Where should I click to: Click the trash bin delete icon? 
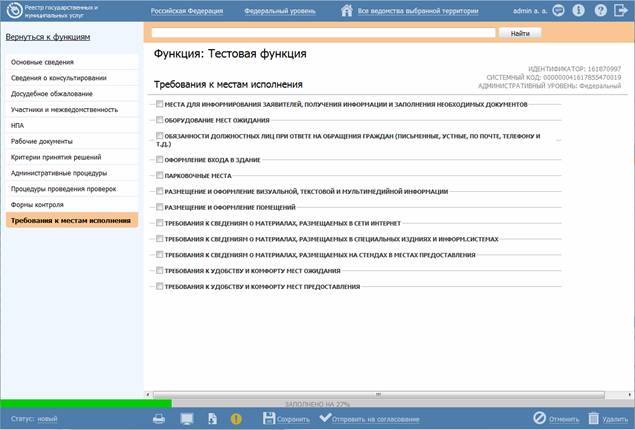pyautogui.click(x=593, y=418)
